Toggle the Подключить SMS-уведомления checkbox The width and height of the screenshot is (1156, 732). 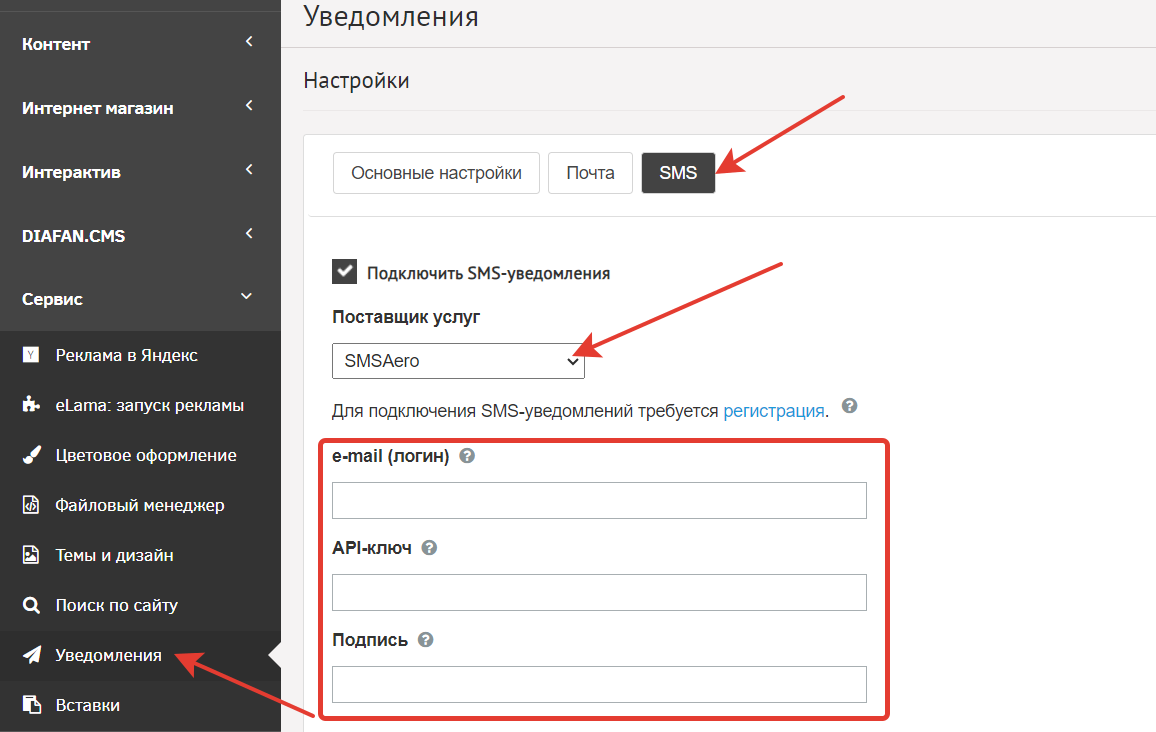click(344, 272)
